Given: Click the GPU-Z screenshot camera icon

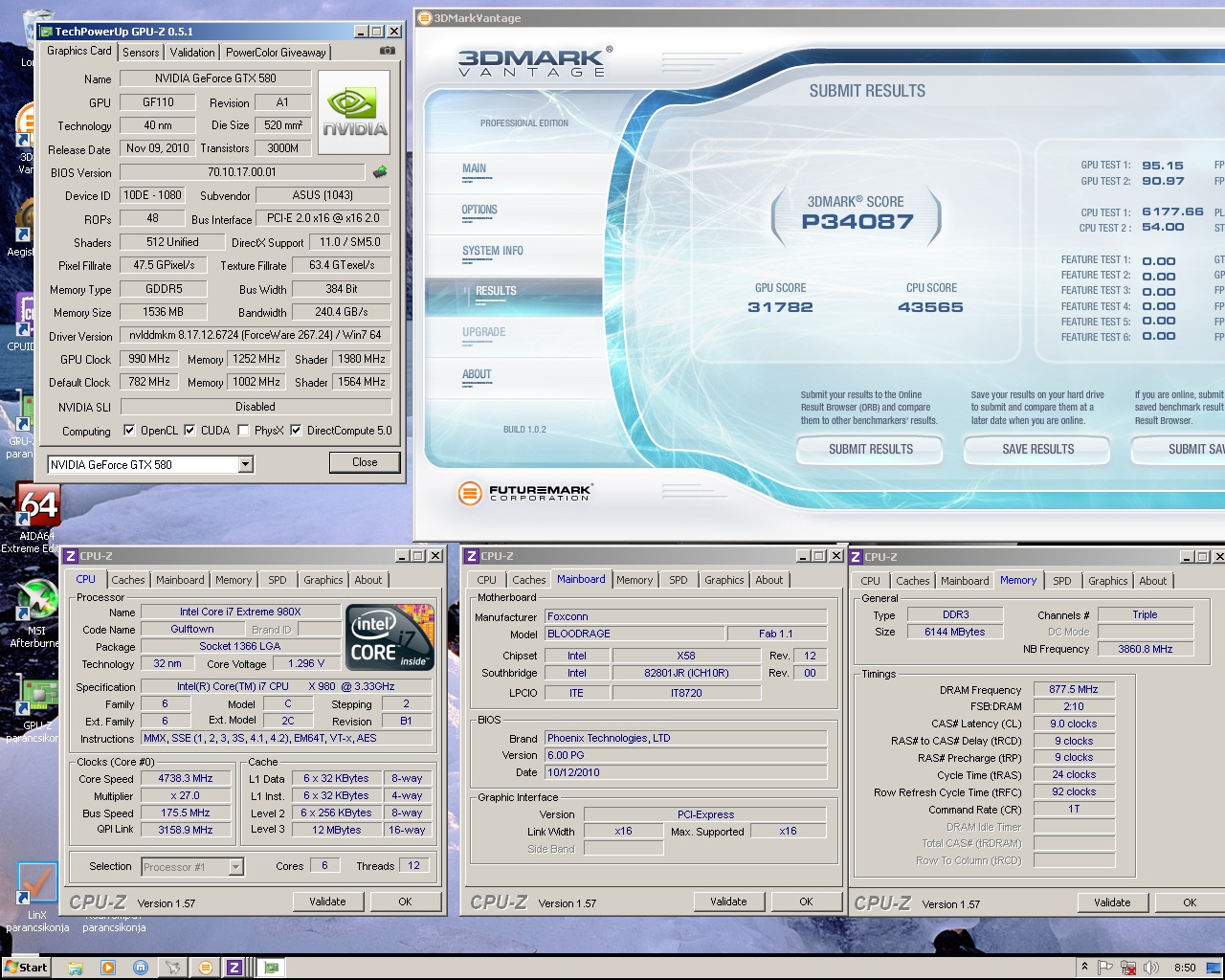Looking at the screenshot, I should (387, 51).
